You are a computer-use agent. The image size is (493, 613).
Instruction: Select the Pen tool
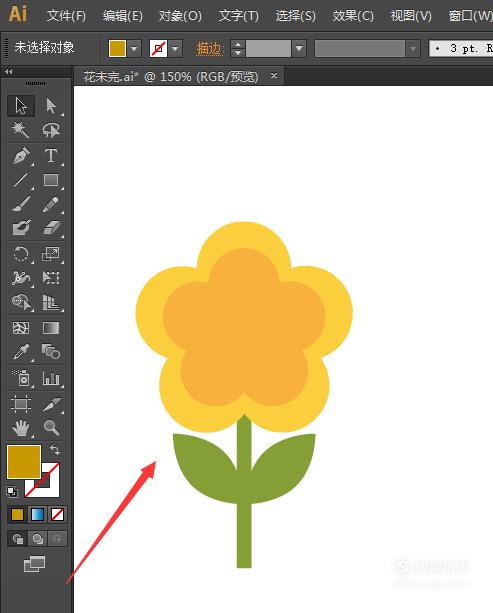pos(21,156)
